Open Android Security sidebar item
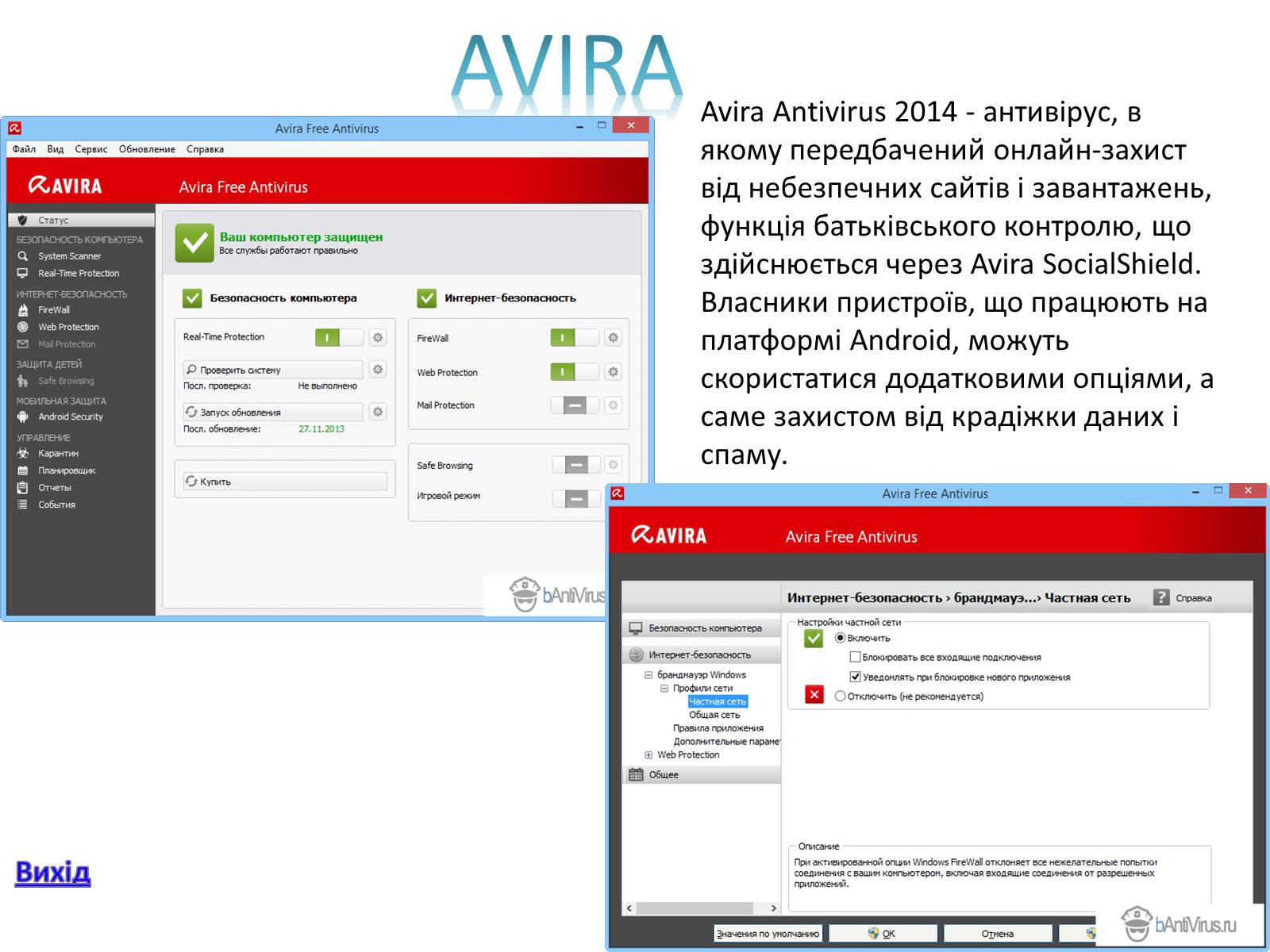 71,416
